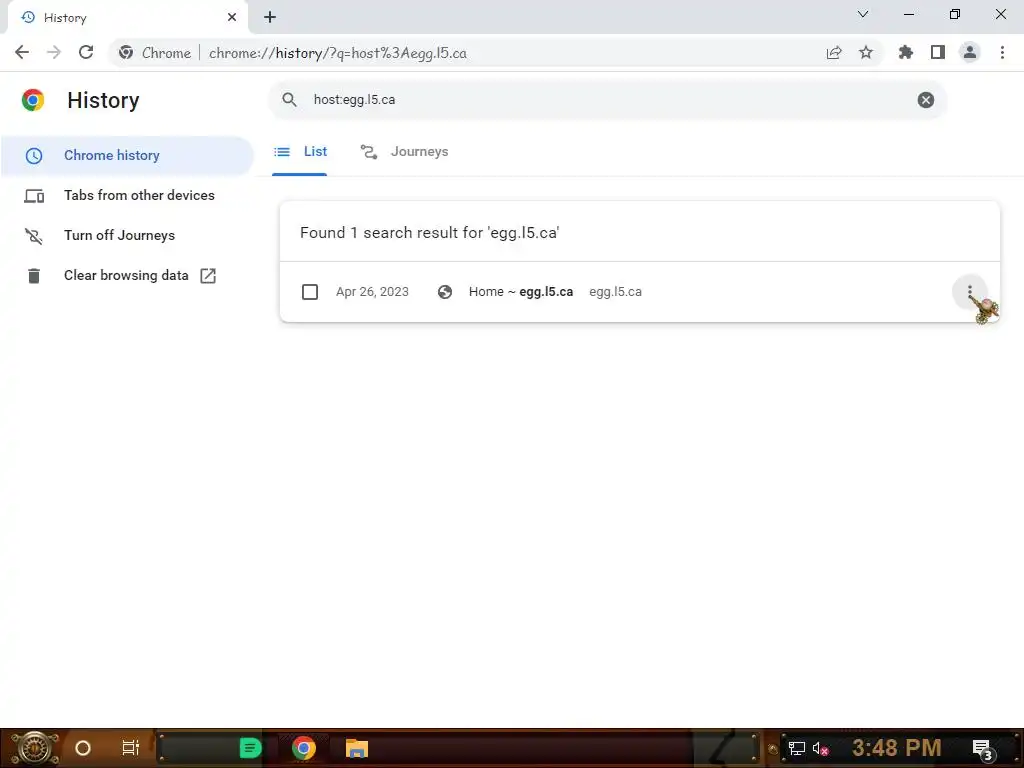Click the browser forward arrow
Viewport: 1024px width, 768px height.
pos(54,53)
